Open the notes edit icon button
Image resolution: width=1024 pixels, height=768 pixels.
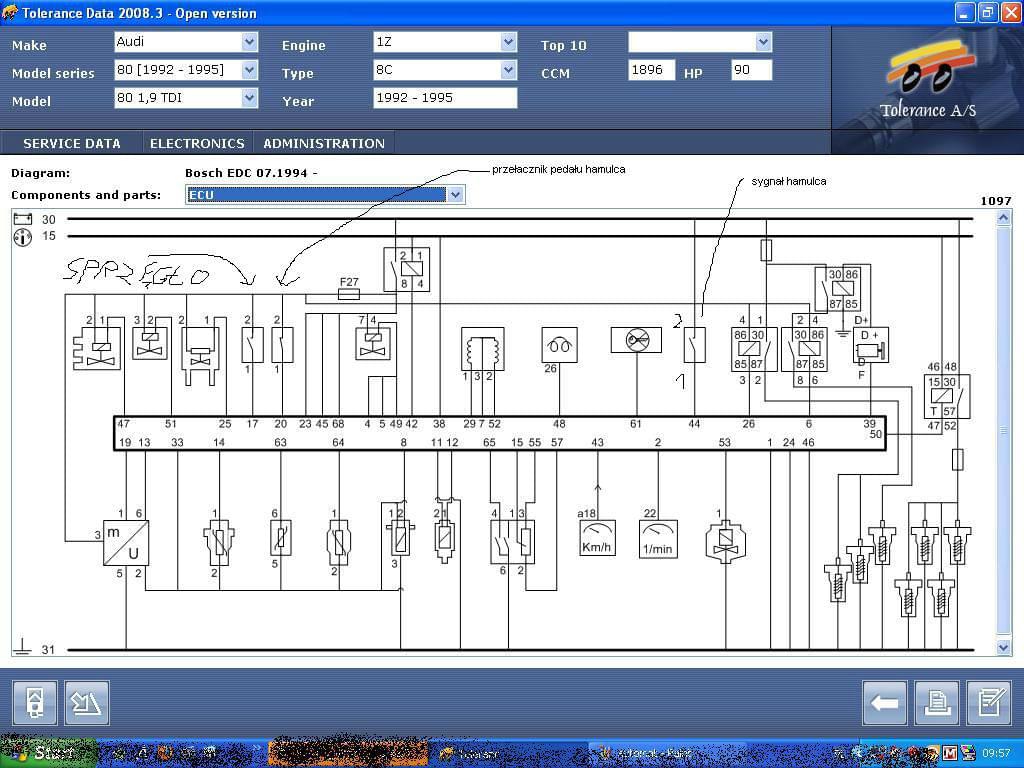[989, 703]
